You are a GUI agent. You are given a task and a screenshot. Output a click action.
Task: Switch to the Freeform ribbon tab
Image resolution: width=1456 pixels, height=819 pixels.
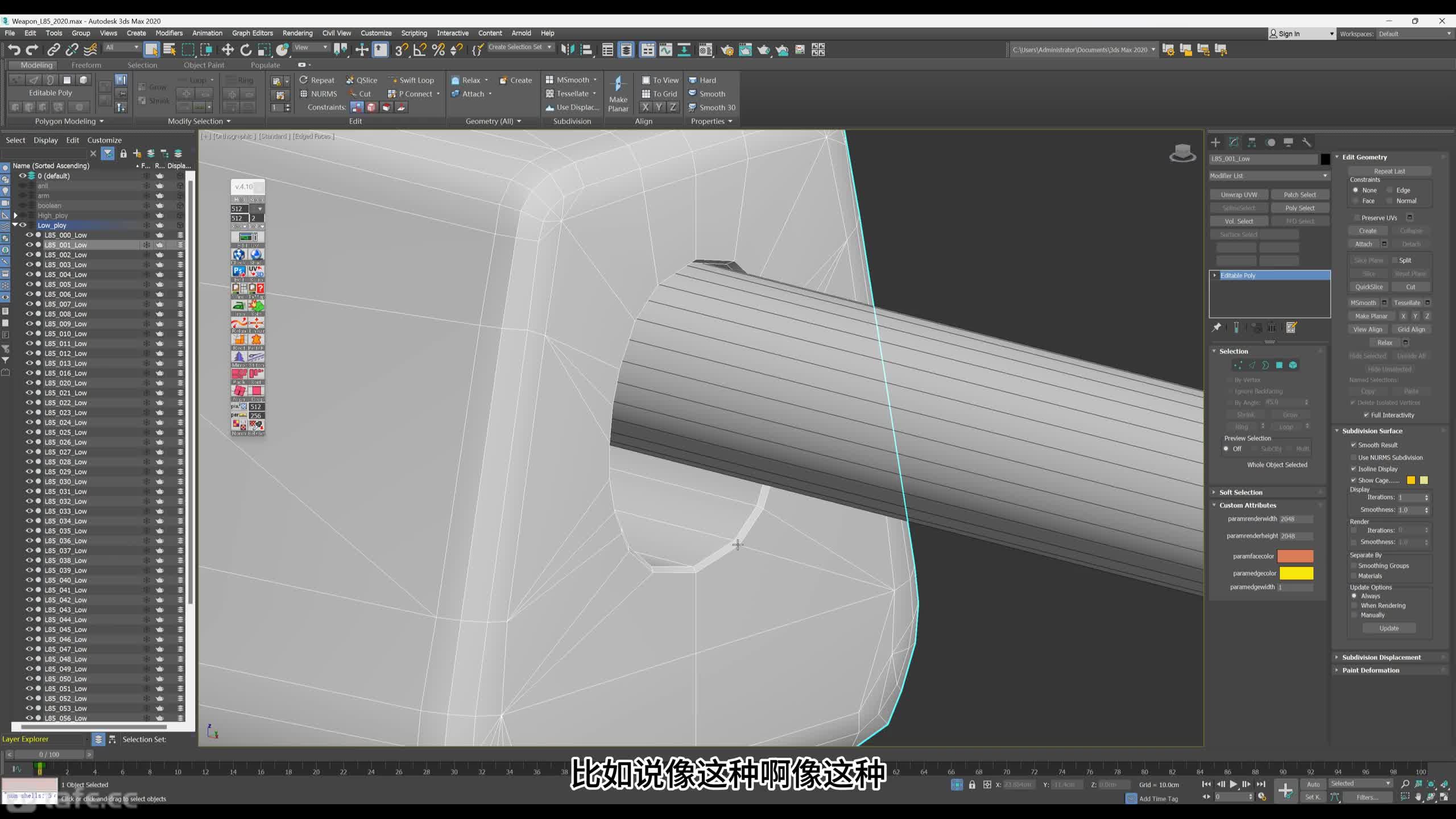coord(86,65)
